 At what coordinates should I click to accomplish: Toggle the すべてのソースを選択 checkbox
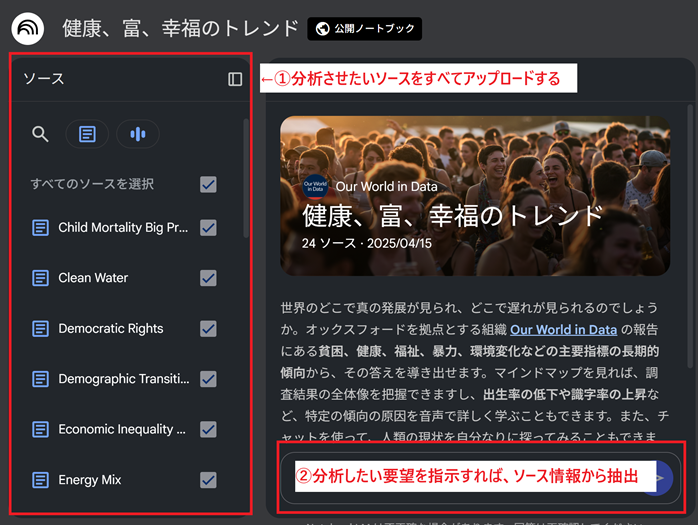click(208, 184)
